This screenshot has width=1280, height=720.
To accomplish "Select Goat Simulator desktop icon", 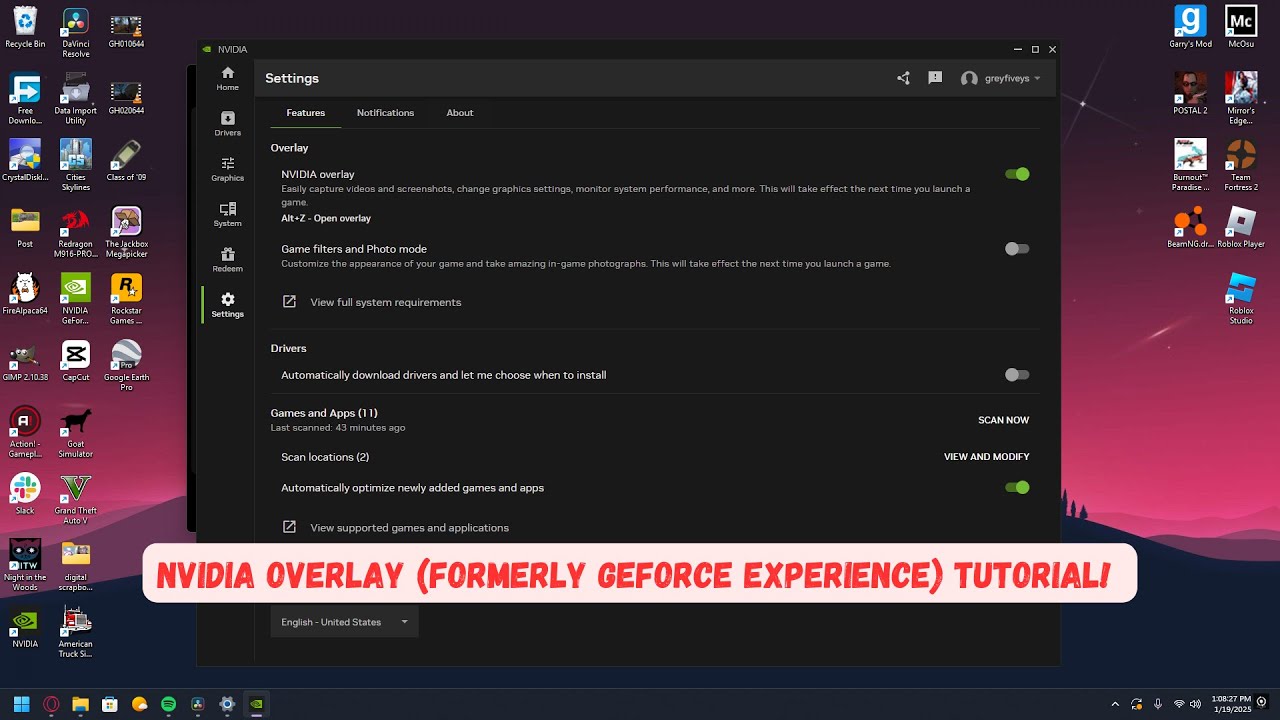I will [x=76, y=432].
